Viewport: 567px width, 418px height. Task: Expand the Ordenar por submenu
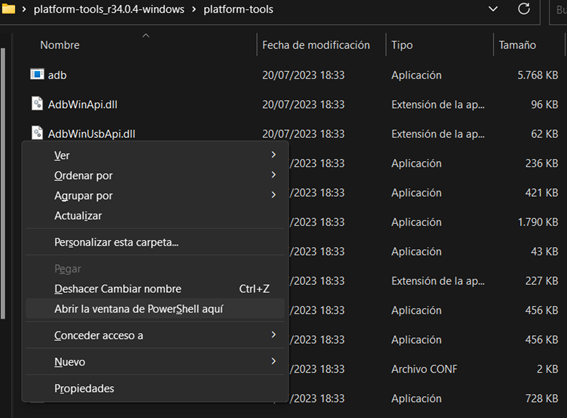(x=155, y=175)
